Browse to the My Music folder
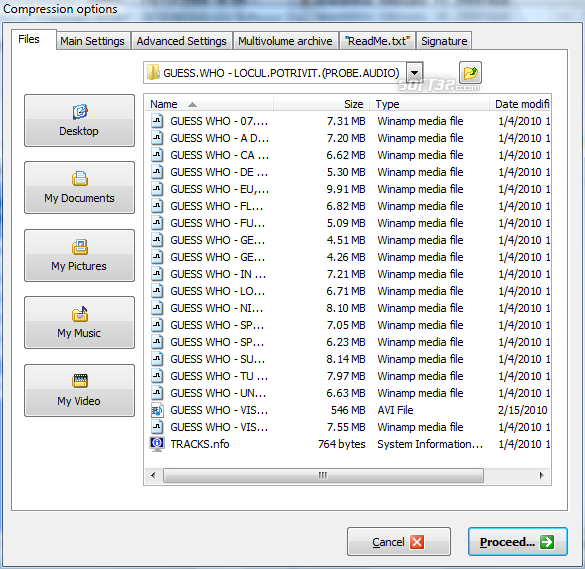 click(79, 323)
